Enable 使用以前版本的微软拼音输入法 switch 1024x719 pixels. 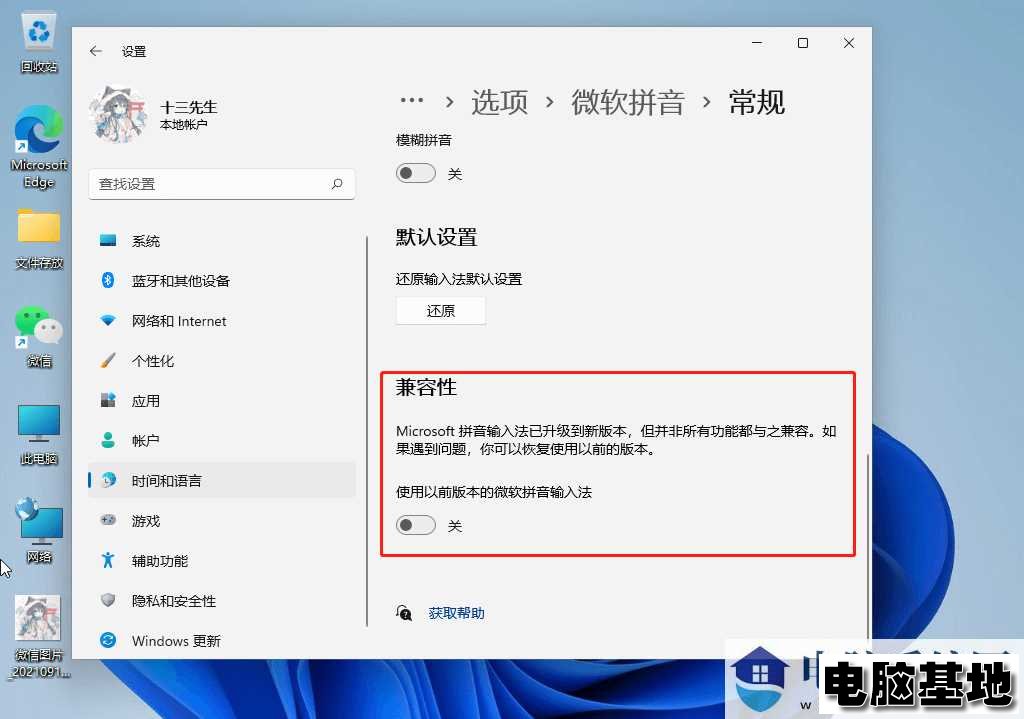[x=415, y=525]
